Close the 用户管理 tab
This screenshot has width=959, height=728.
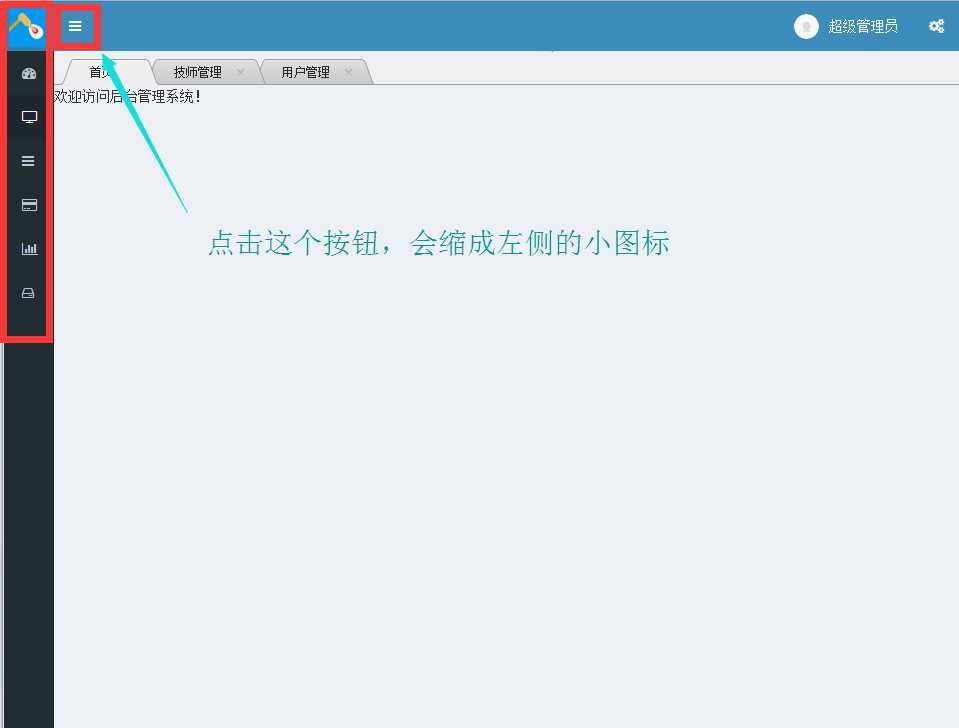[348, 72]
